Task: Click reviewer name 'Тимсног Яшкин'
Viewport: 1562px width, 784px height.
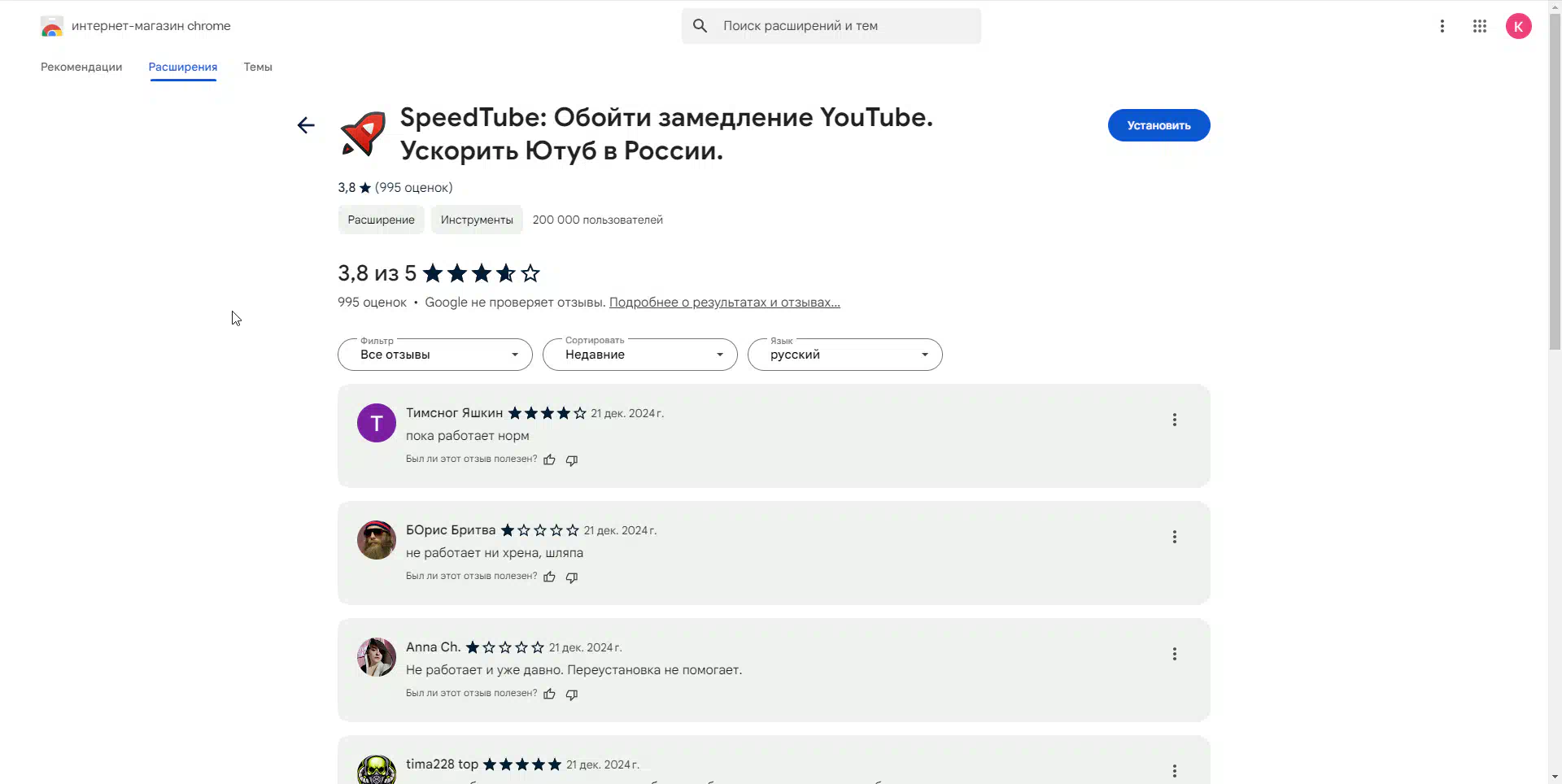Action: (454, 413)
